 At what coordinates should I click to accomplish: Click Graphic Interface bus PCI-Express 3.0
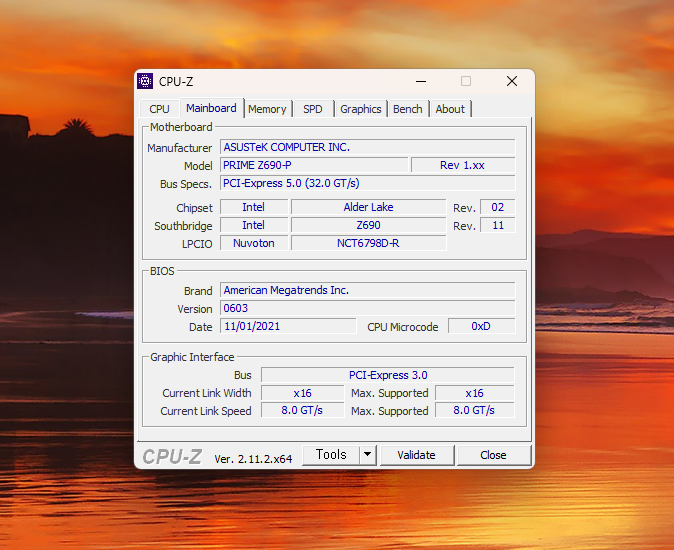click(x=388, y=375)
